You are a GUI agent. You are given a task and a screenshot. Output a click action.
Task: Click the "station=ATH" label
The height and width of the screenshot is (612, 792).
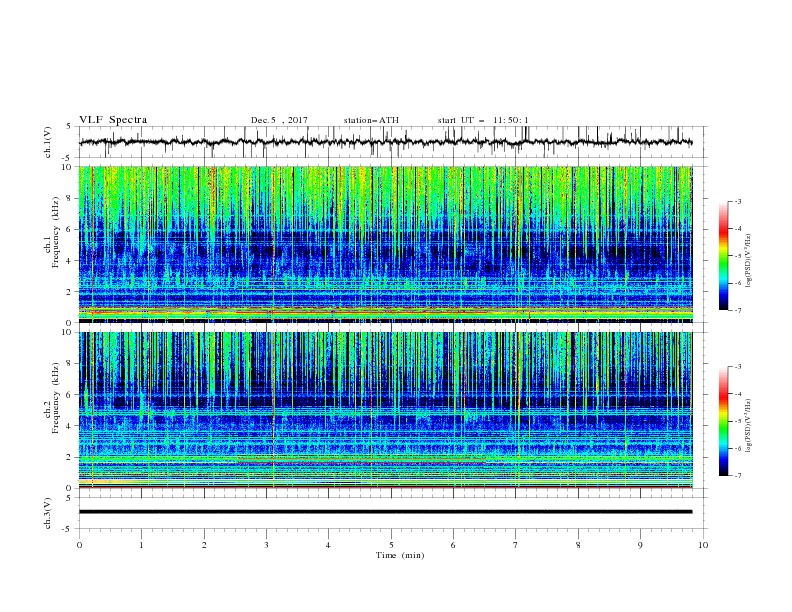pyautogui.click(x=371, y=120)
